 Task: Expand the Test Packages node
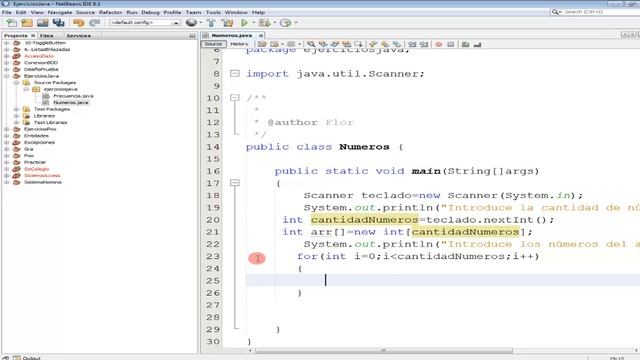(16, 109)
